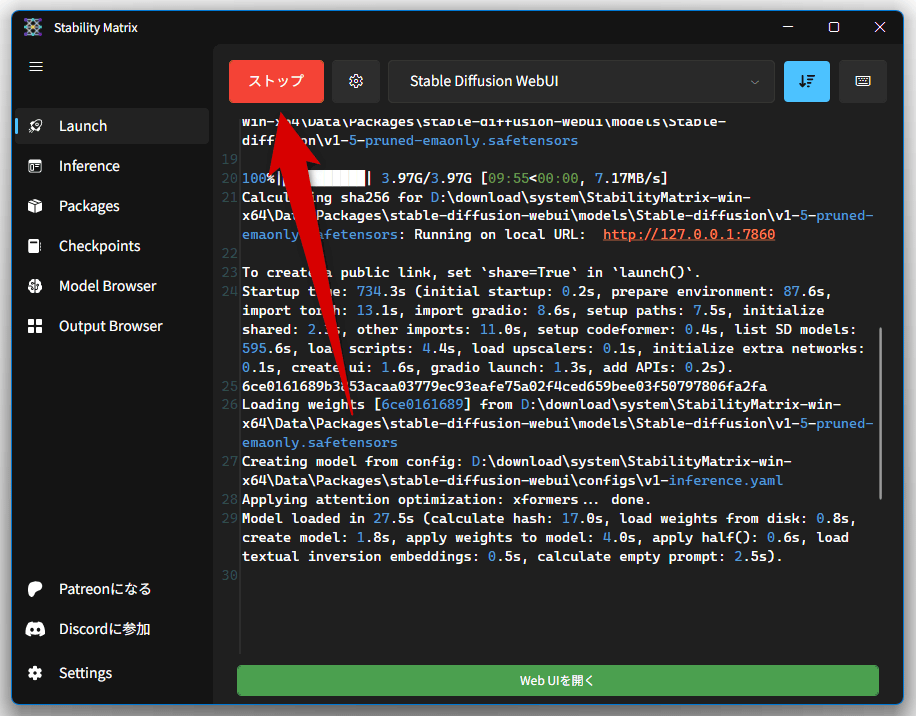Go to the Inference page

click(112, 166)
